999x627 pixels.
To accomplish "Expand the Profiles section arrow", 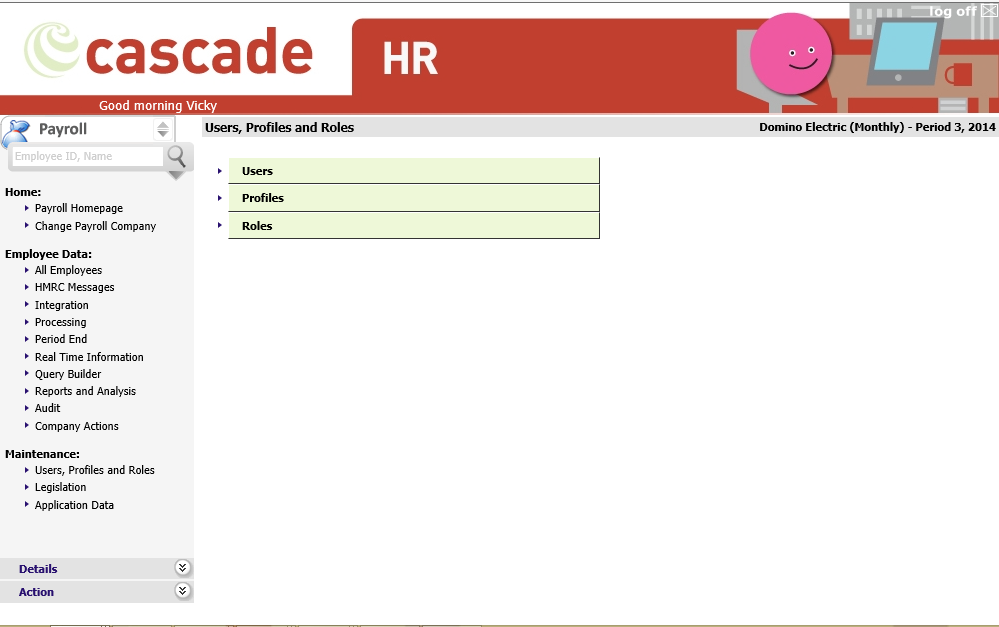I will coord(220,198).
